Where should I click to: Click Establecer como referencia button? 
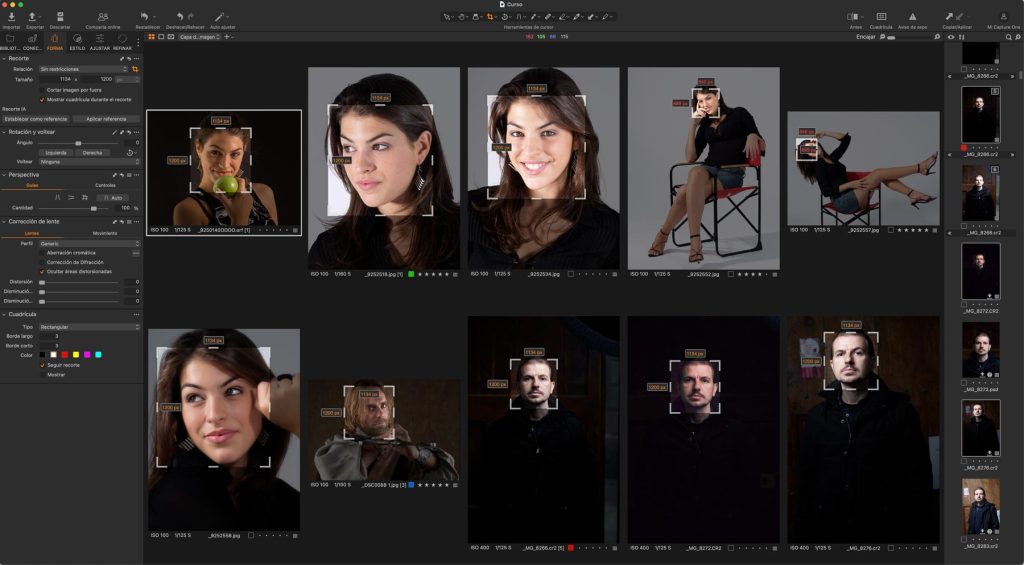click(x=36, y=119)
